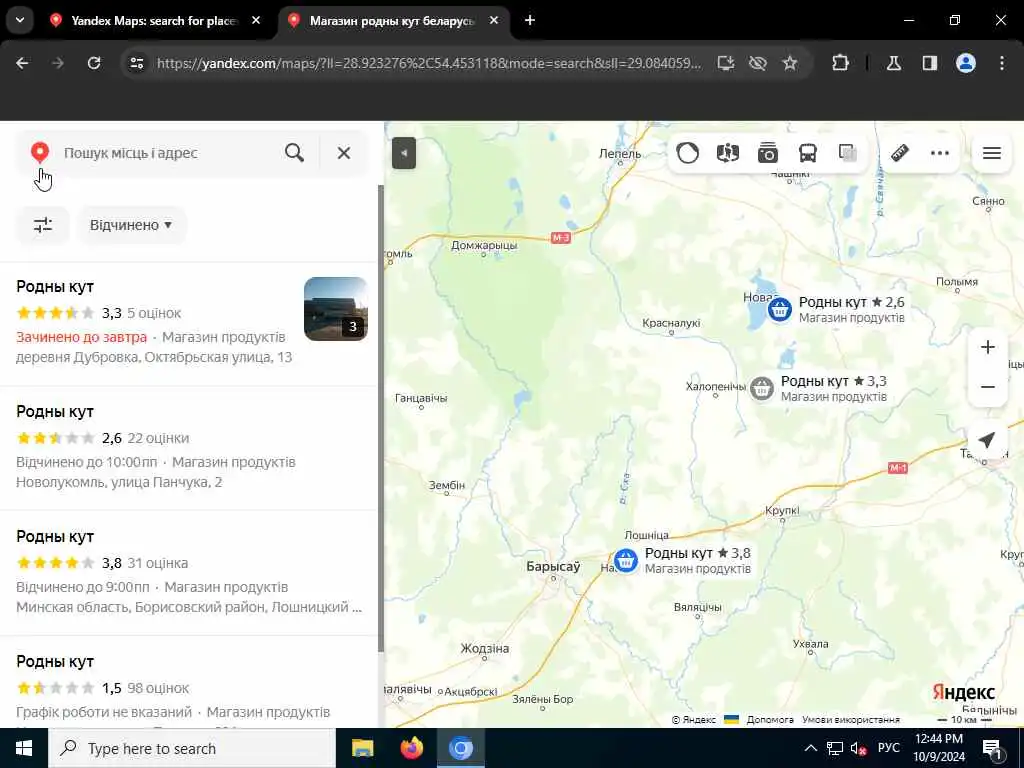Click the install app icon in address bar
This screenshot has height=768, width=1024.
(x=726, y=63)
